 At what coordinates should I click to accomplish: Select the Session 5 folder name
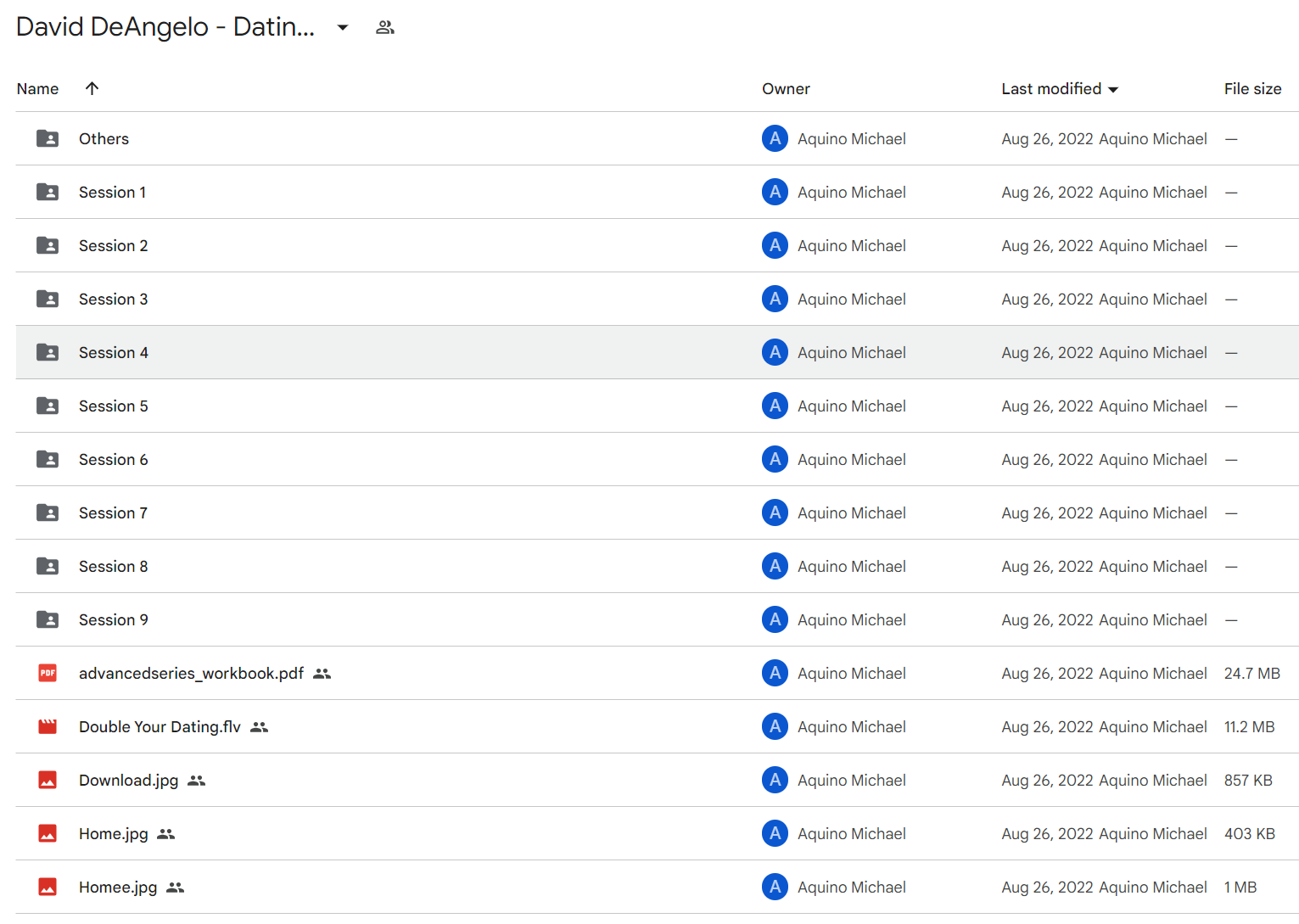click(x=113, y=406)
